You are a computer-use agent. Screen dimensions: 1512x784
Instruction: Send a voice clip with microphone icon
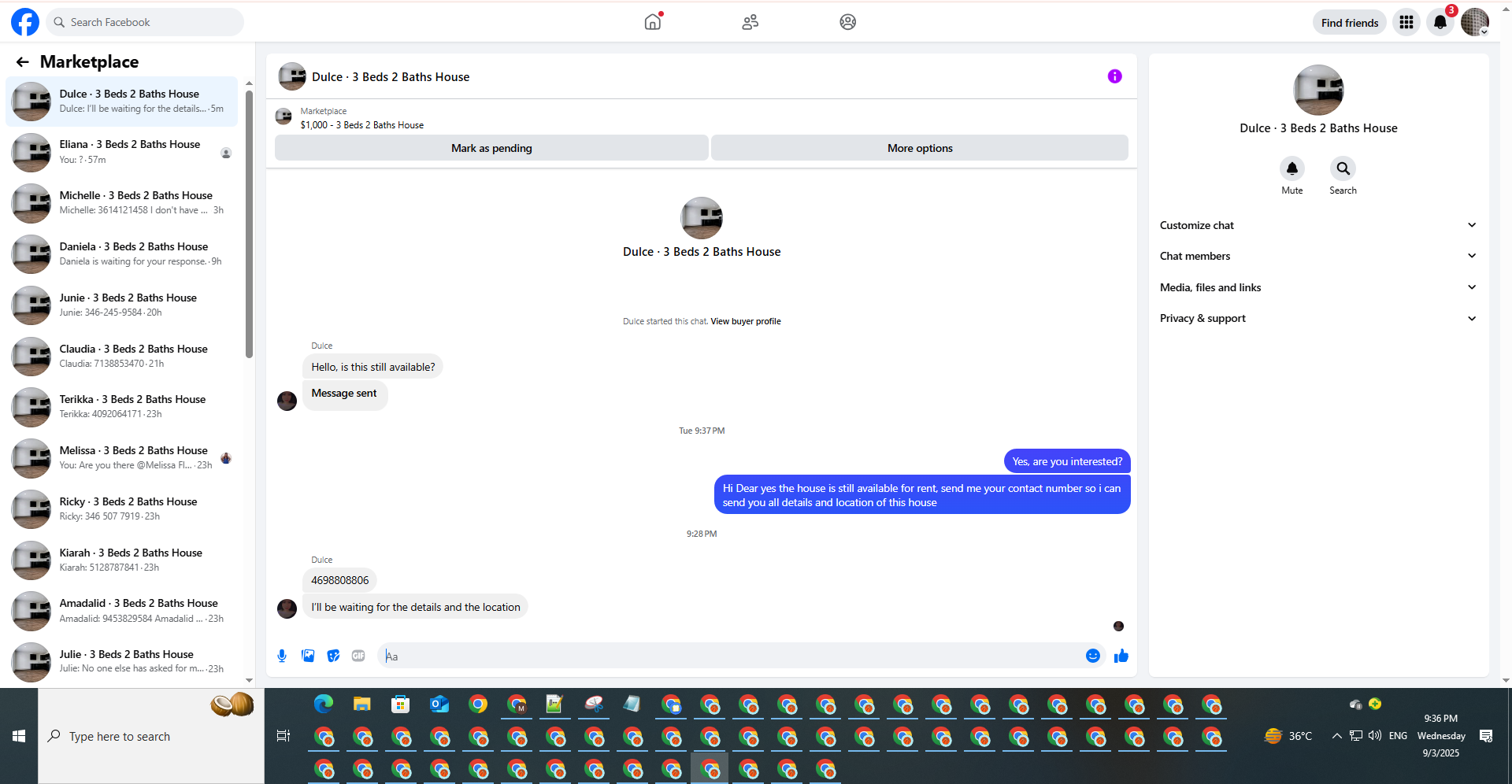(x=282, y=656)
